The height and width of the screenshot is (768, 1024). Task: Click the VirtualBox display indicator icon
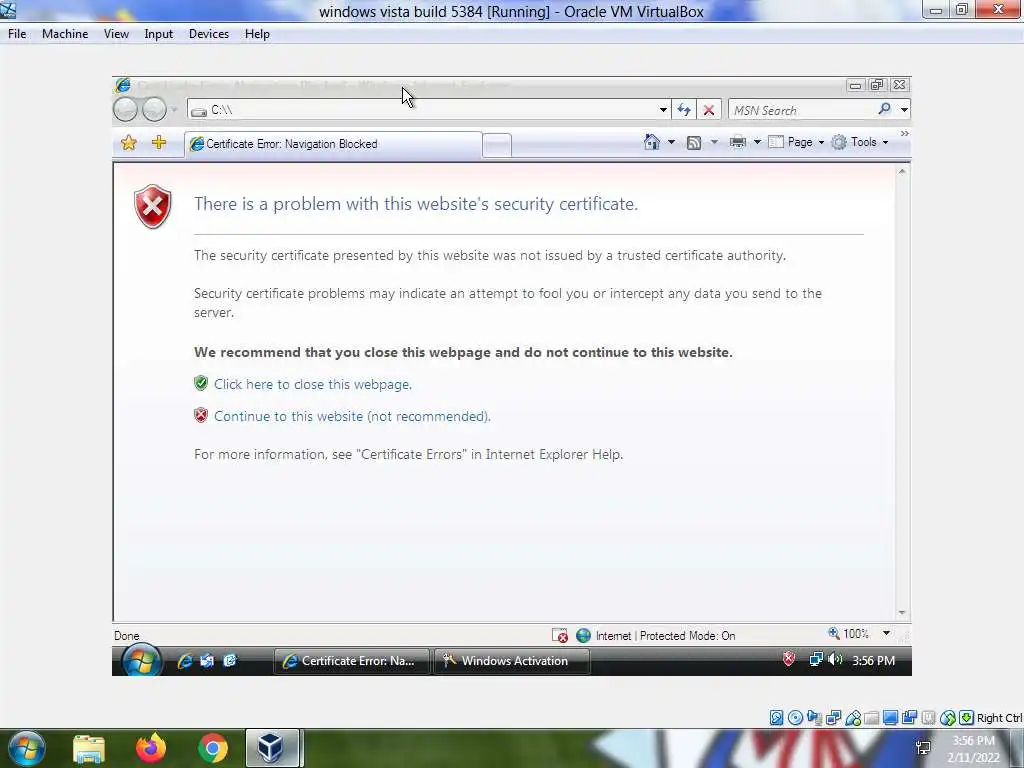[890, 718]
